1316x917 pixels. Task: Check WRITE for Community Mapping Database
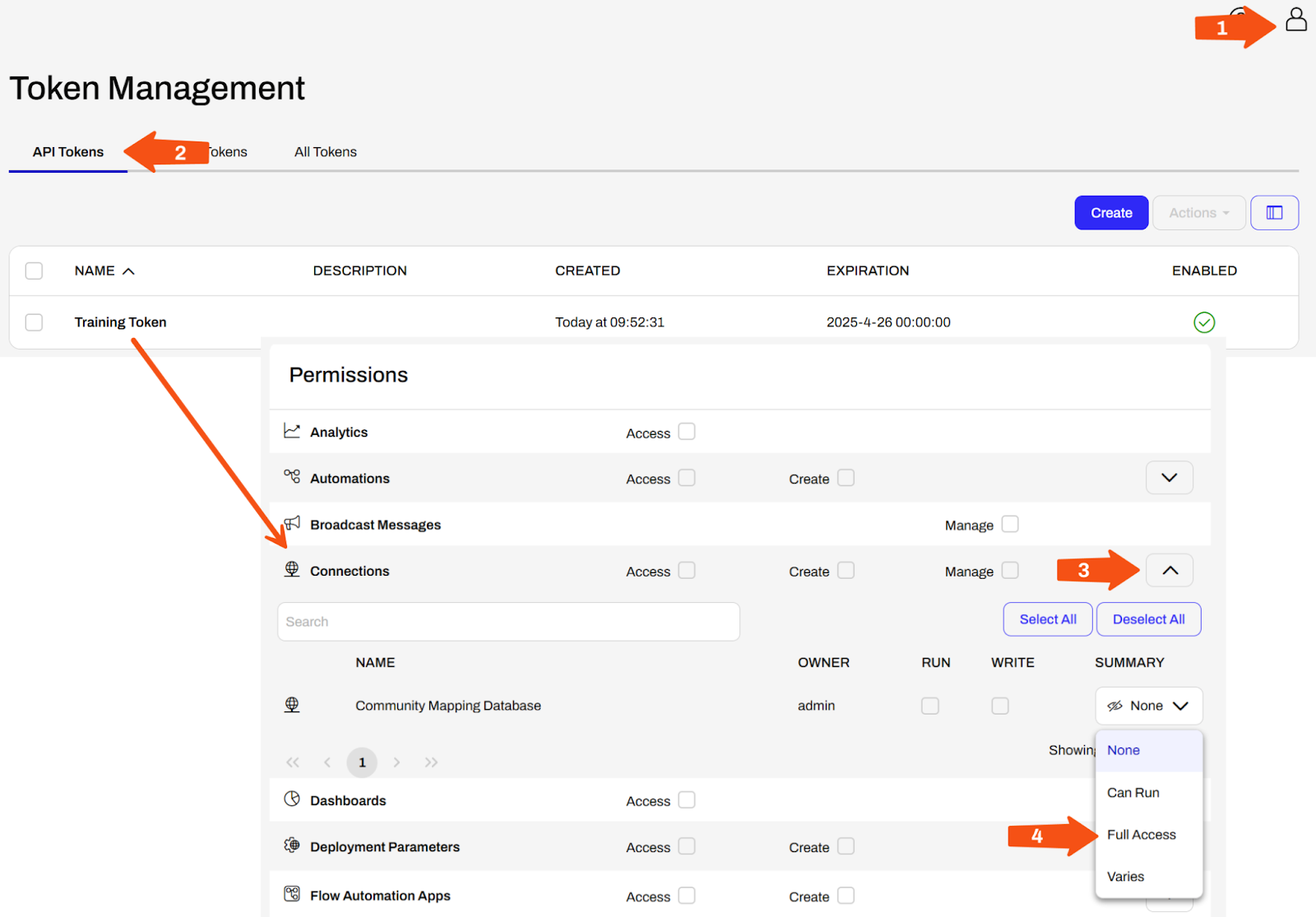(1000, 706)
